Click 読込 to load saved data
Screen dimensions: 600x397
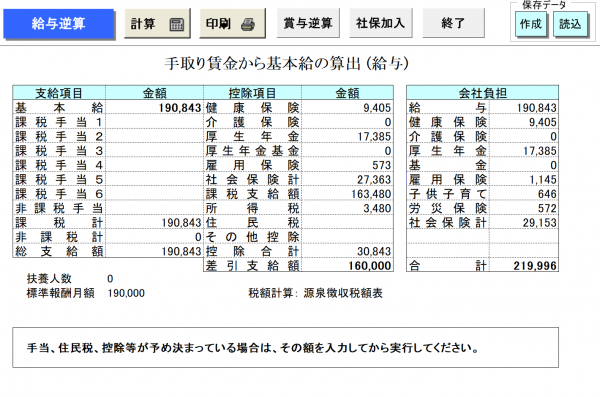coord(570,24)
